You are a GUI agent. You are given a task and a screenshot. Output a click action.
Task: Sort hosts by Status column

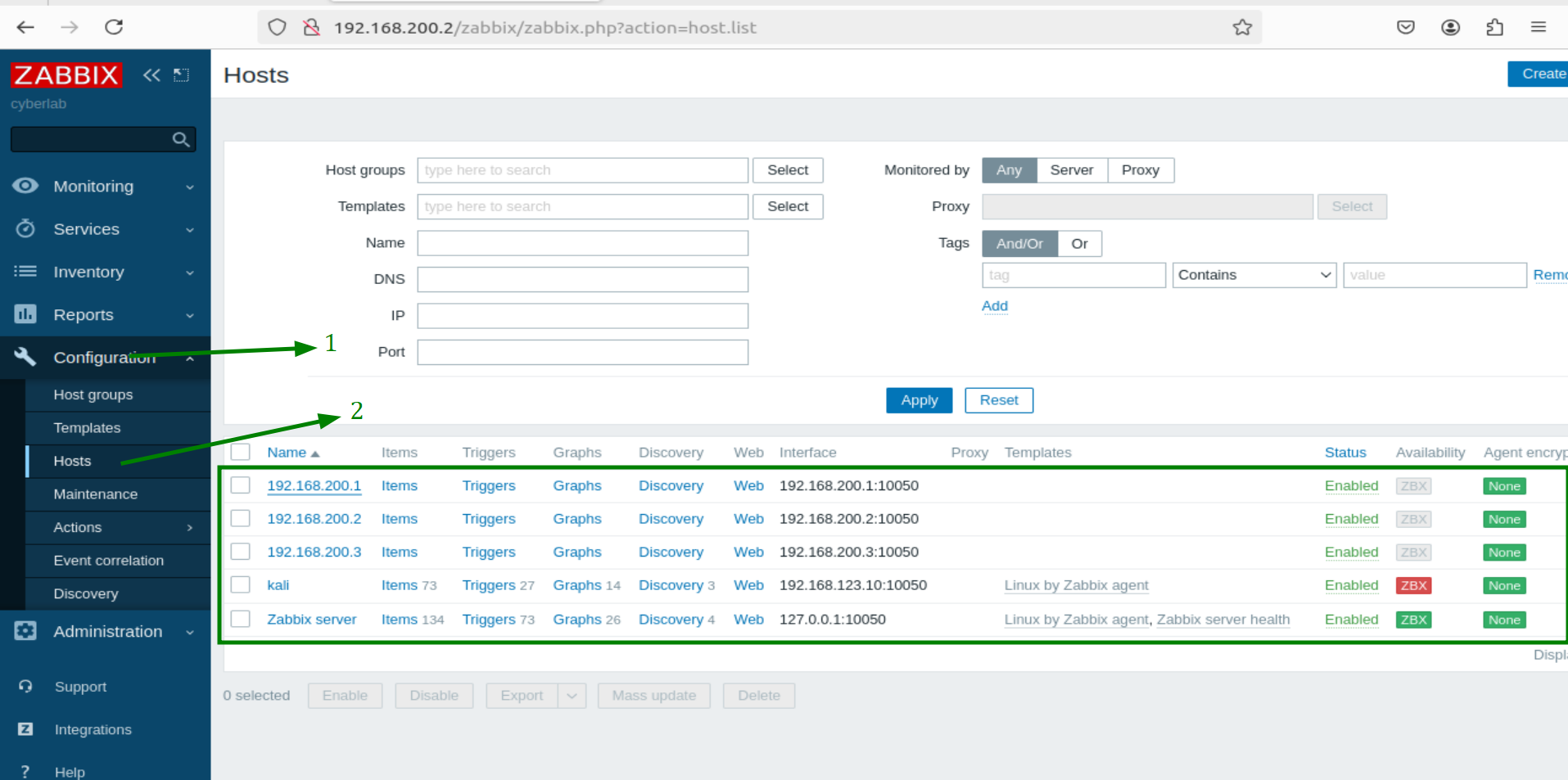[x=1345, y=453]
